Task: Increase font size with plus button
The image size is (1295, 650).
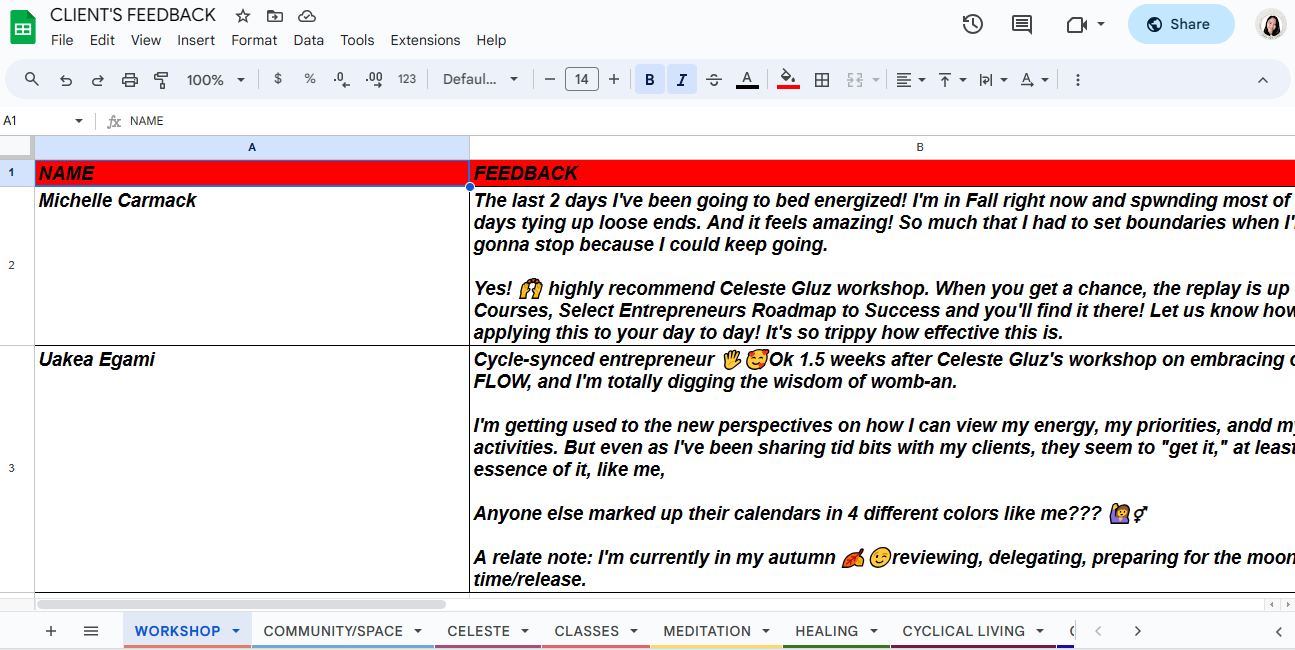Action: pos(614,79)
